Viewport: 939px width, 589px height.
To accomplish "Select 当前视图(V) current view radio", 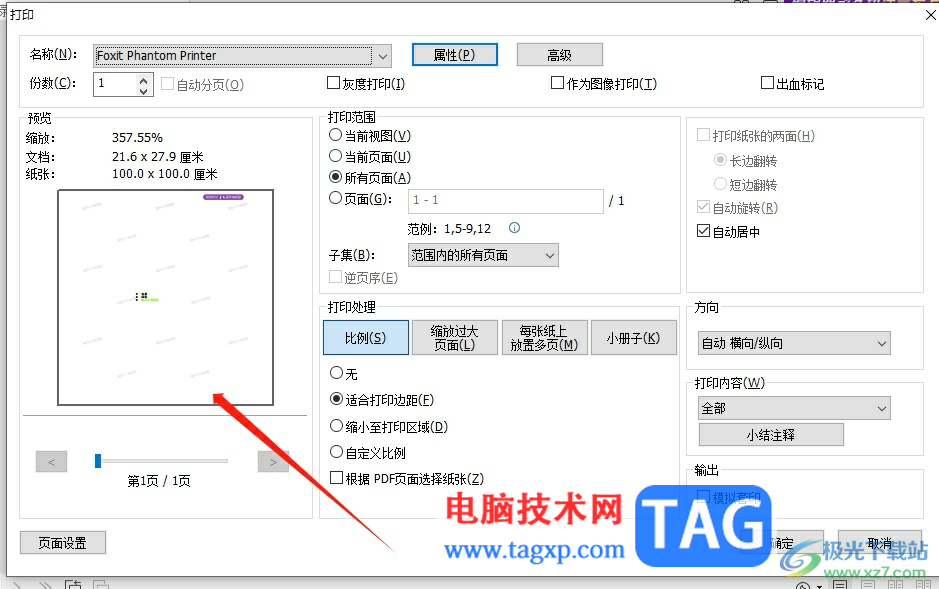I will [x=335, y=135].
